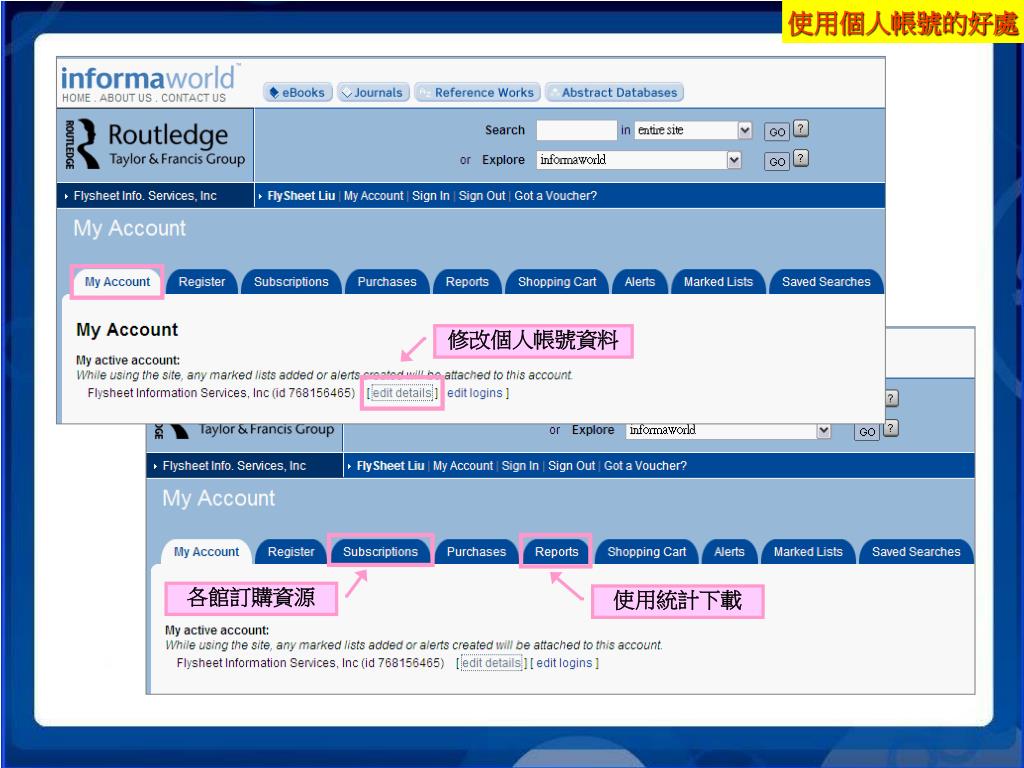Image resolution: width=1024 pixels, height=768 pixels.
Task: Click CONTACT US link in header
Action: tap(193, 98)
